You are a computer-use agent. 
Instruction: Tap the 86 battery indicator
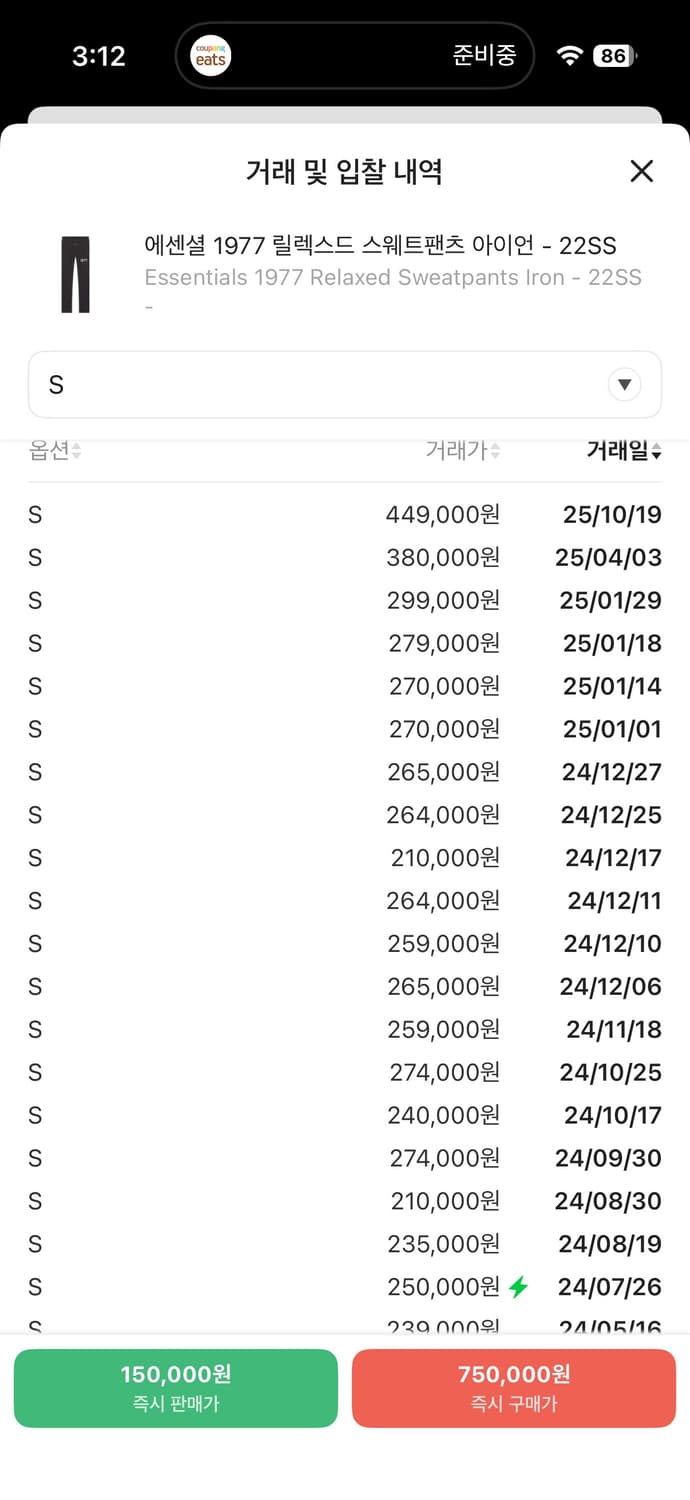point(611,56)
